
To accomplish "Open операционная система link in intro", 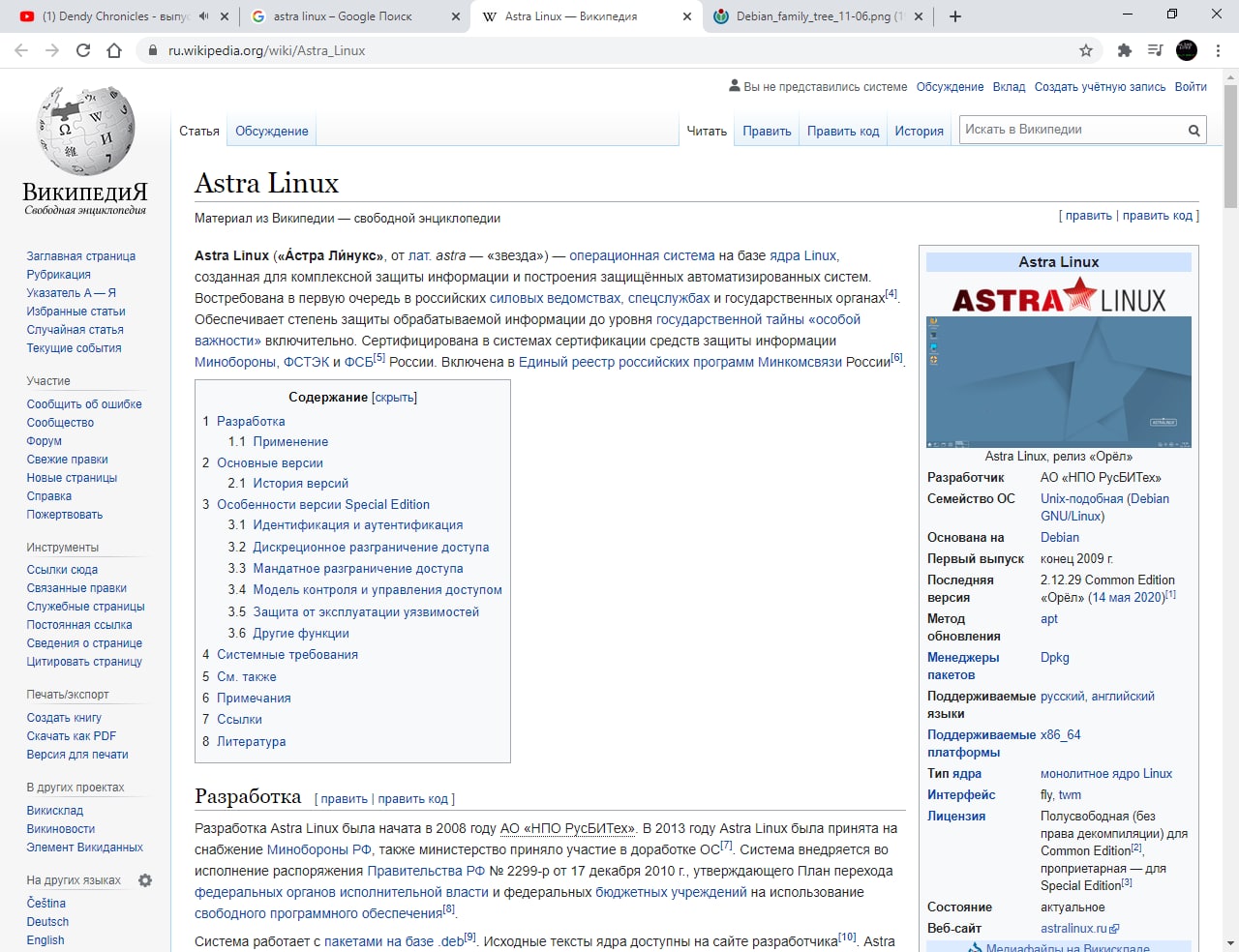I will tap(642, 255).
